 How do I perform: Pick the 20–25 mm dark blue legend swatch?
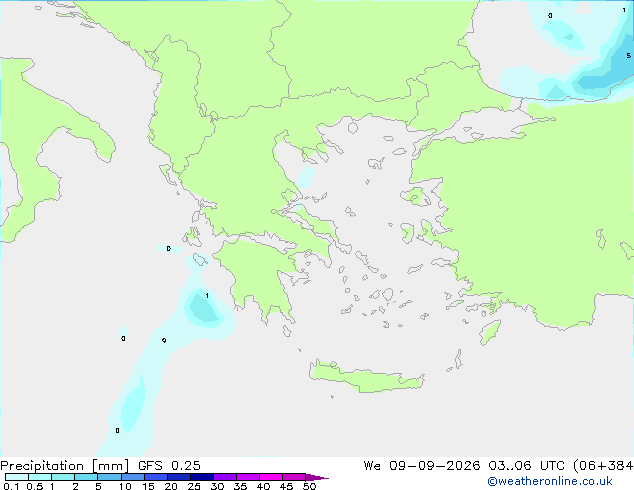(179, 477)
